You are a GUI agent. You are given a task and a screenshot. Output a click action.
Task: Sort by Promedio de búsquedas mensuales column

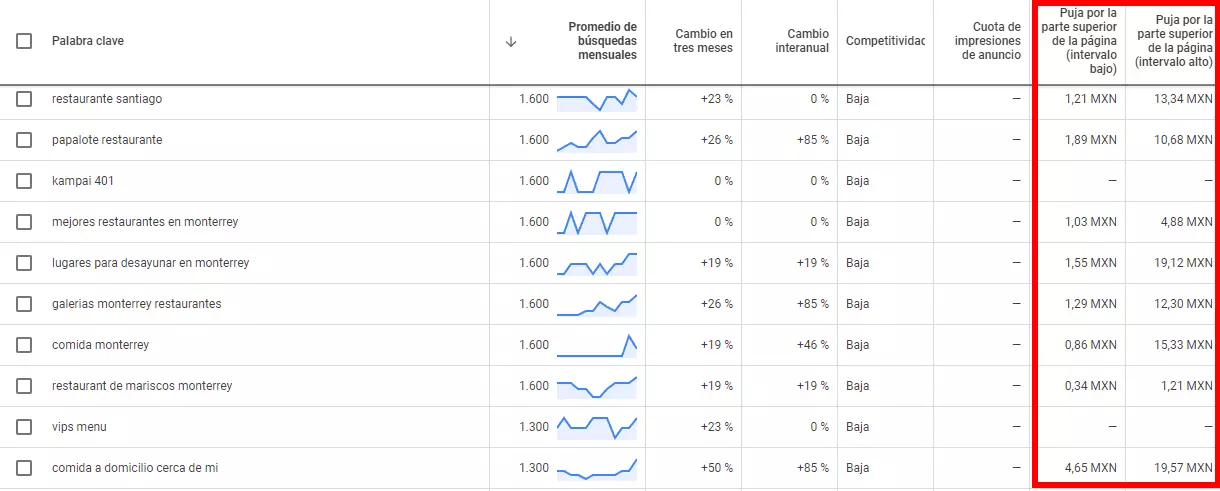pyautogui.click(x=602, y=41)
